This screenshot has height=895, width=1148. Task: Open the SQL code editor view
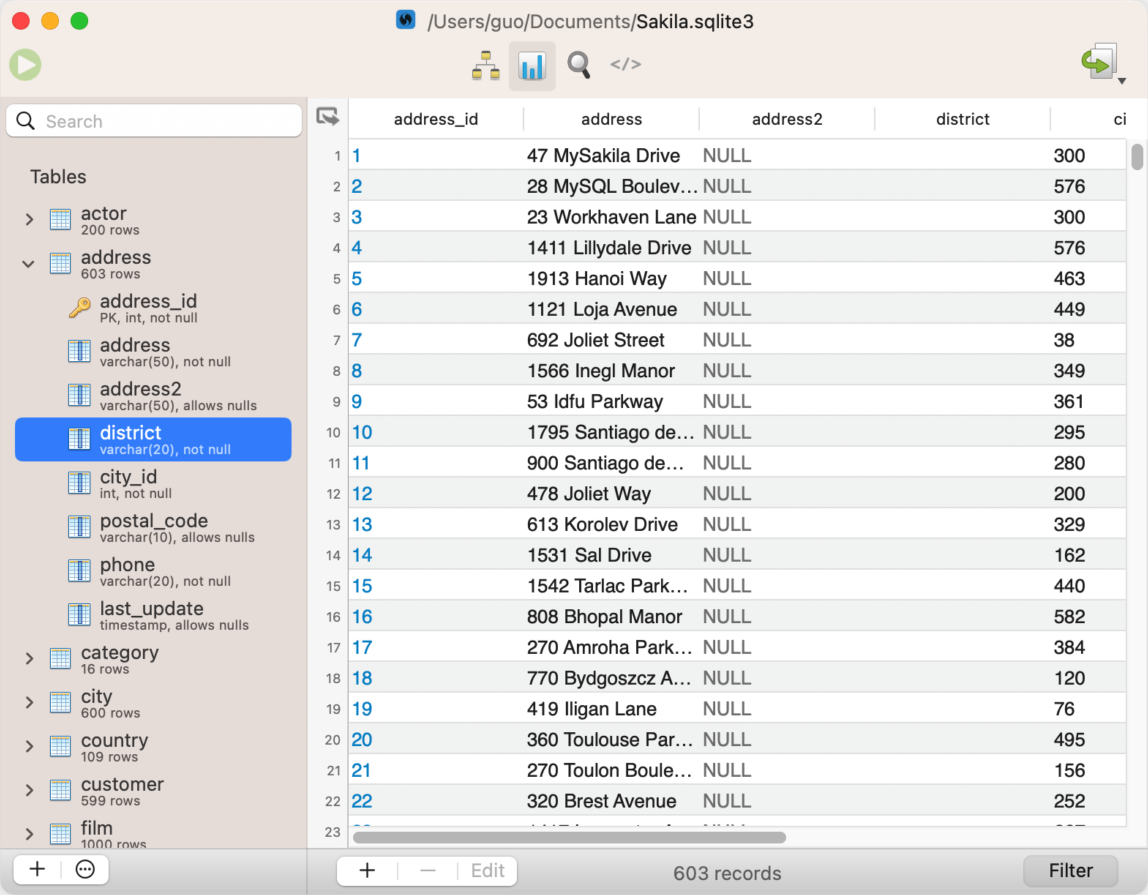(x=626, y=64)
